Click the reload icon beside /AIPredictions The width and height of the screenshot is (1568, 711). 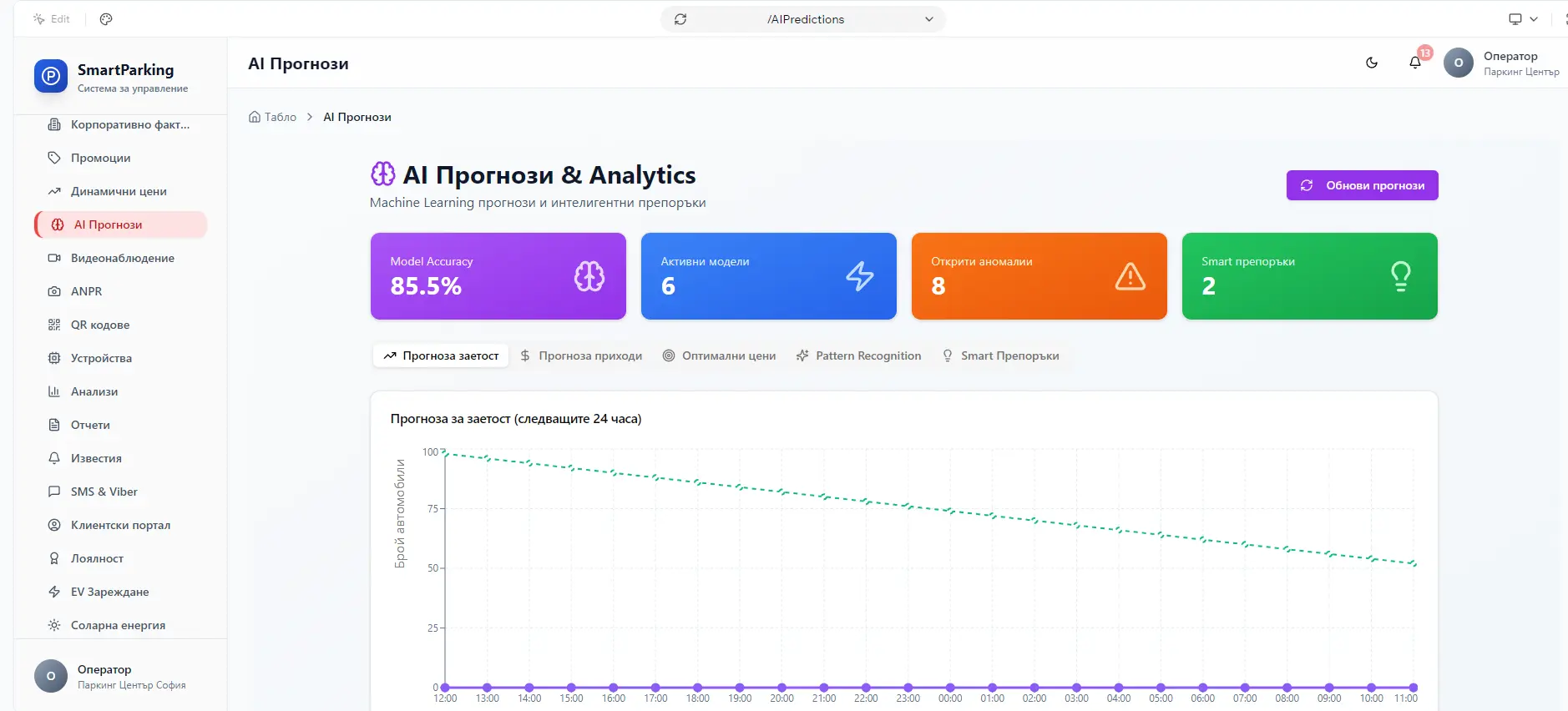(680, 19)
